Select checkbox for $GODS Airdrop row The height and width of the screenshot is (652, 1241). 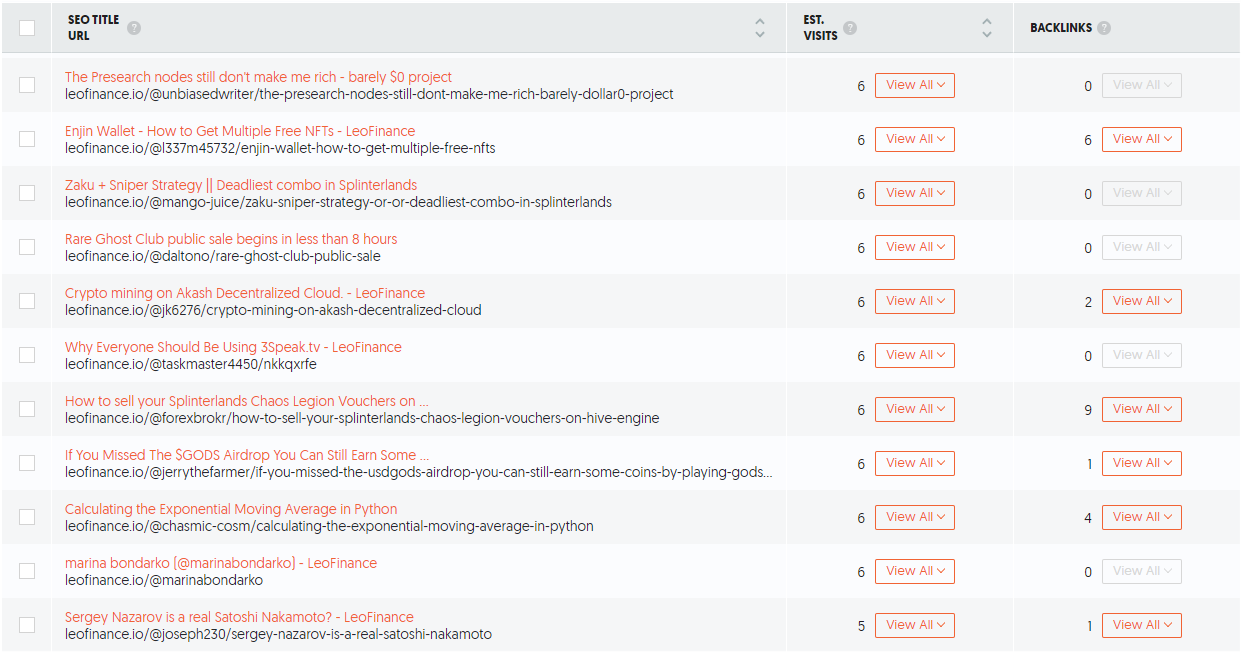(27, 463)
